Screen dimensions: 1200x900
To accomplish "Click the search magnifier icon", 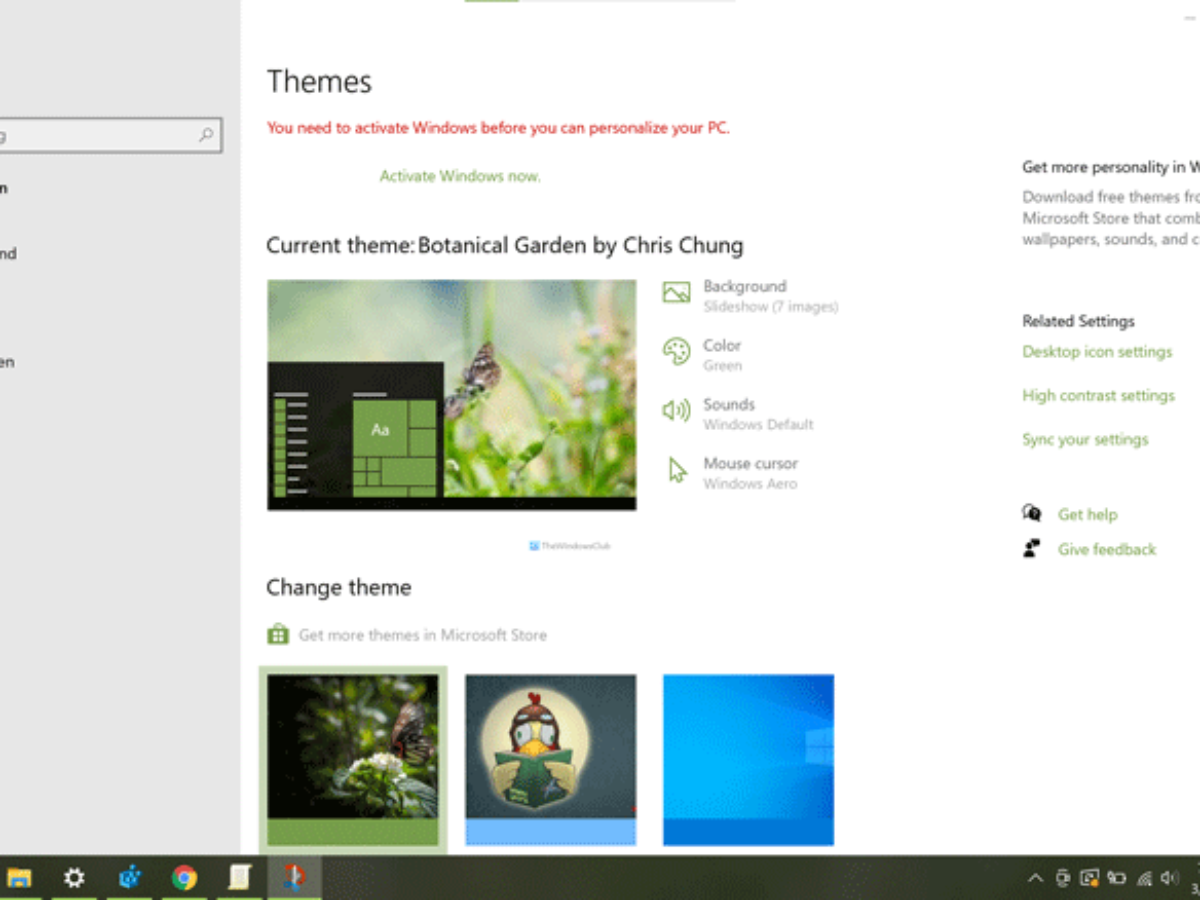I will click(206, 134).
